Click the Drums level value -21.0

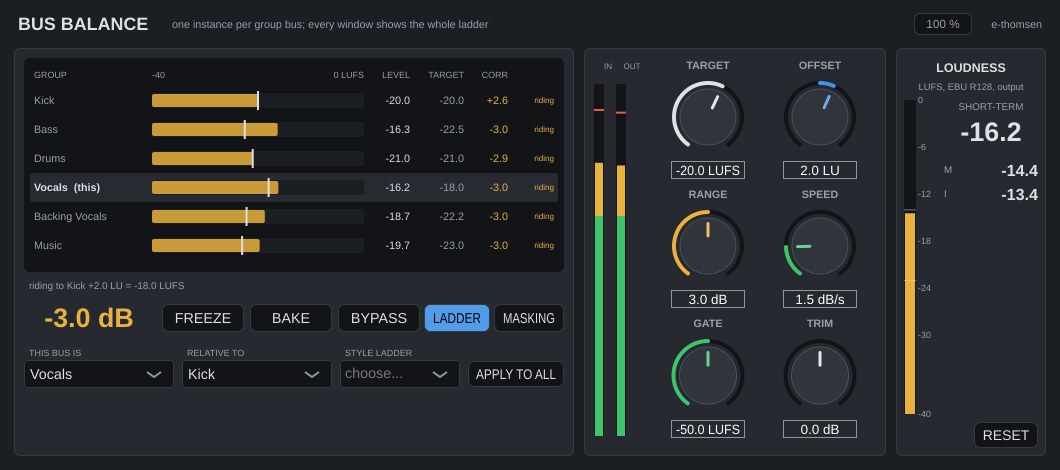point(398,158)
